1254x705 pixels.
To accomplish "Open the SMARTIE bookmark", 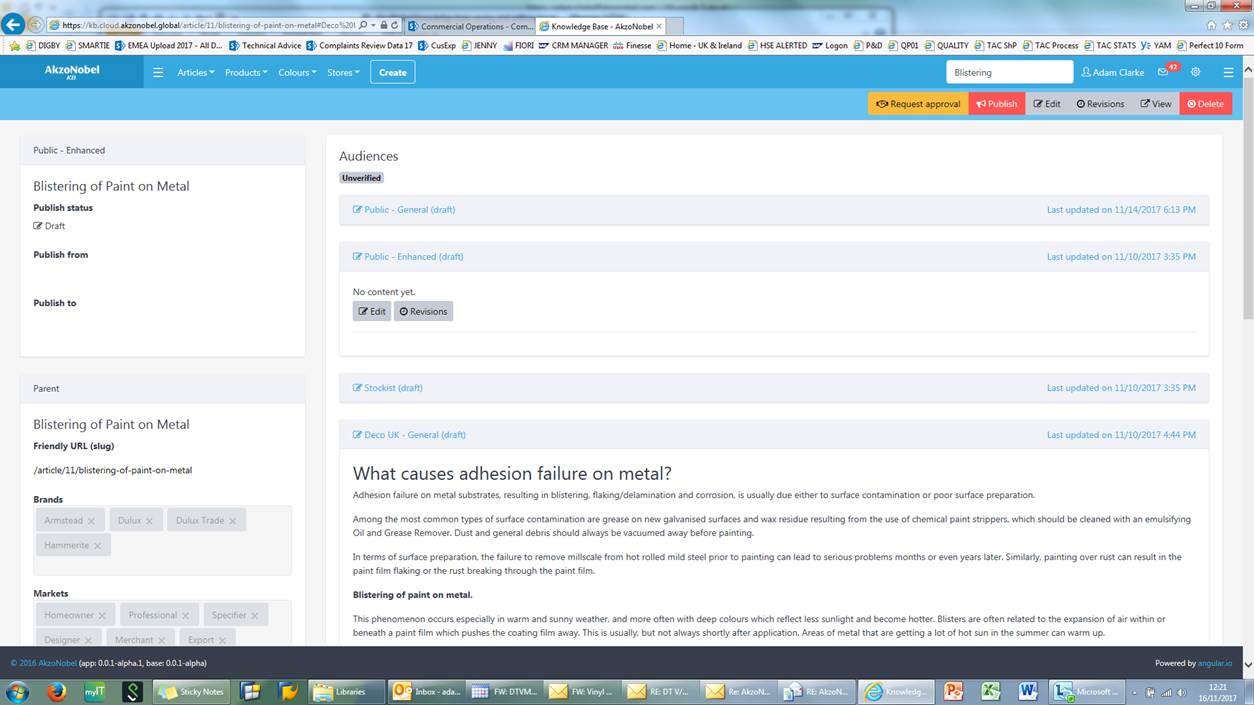I will pyautogui.click(x=87, y=45).
